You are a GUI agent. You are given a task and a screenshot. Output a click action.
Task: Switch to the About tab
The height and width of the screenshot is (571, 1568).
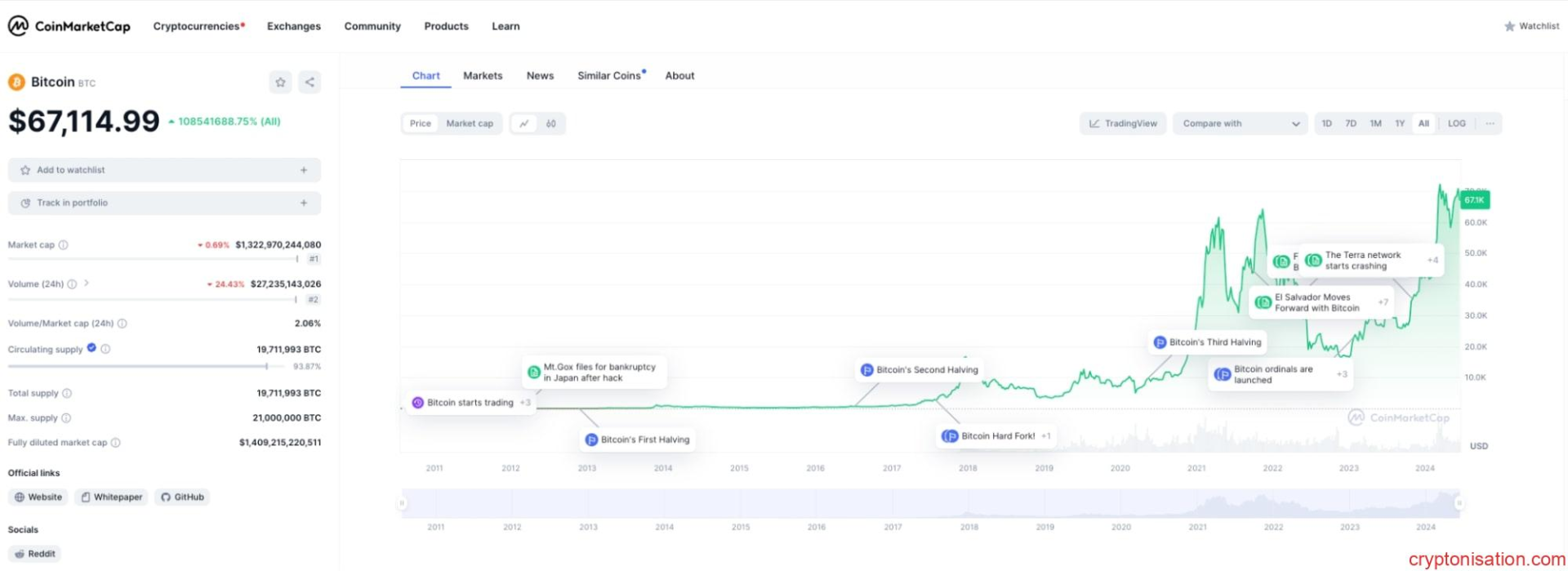(x=679, y=75)
